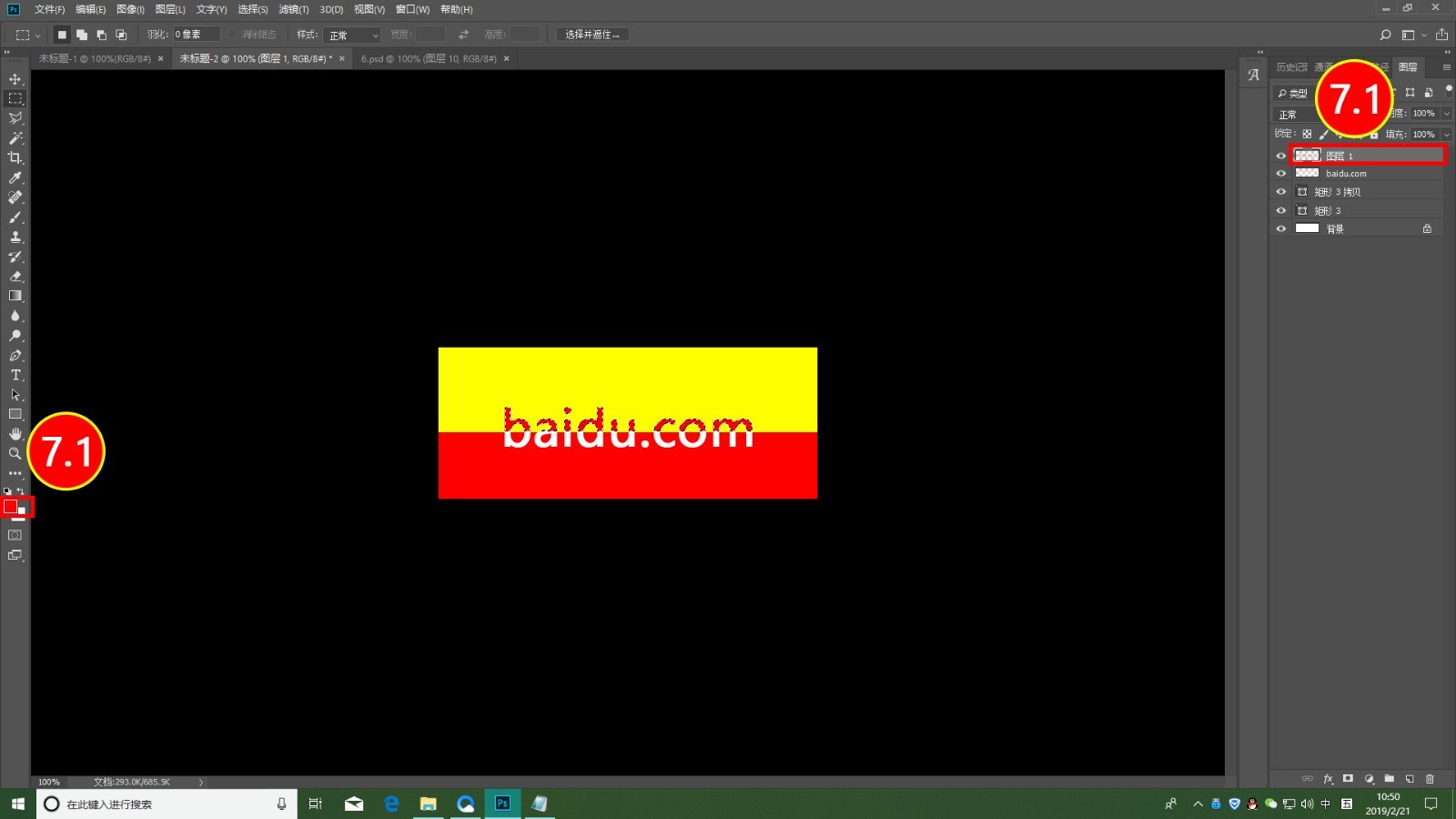Select the Eyedropper tool
Viewport: 1456px width, 819px height.
pos(15,178)
